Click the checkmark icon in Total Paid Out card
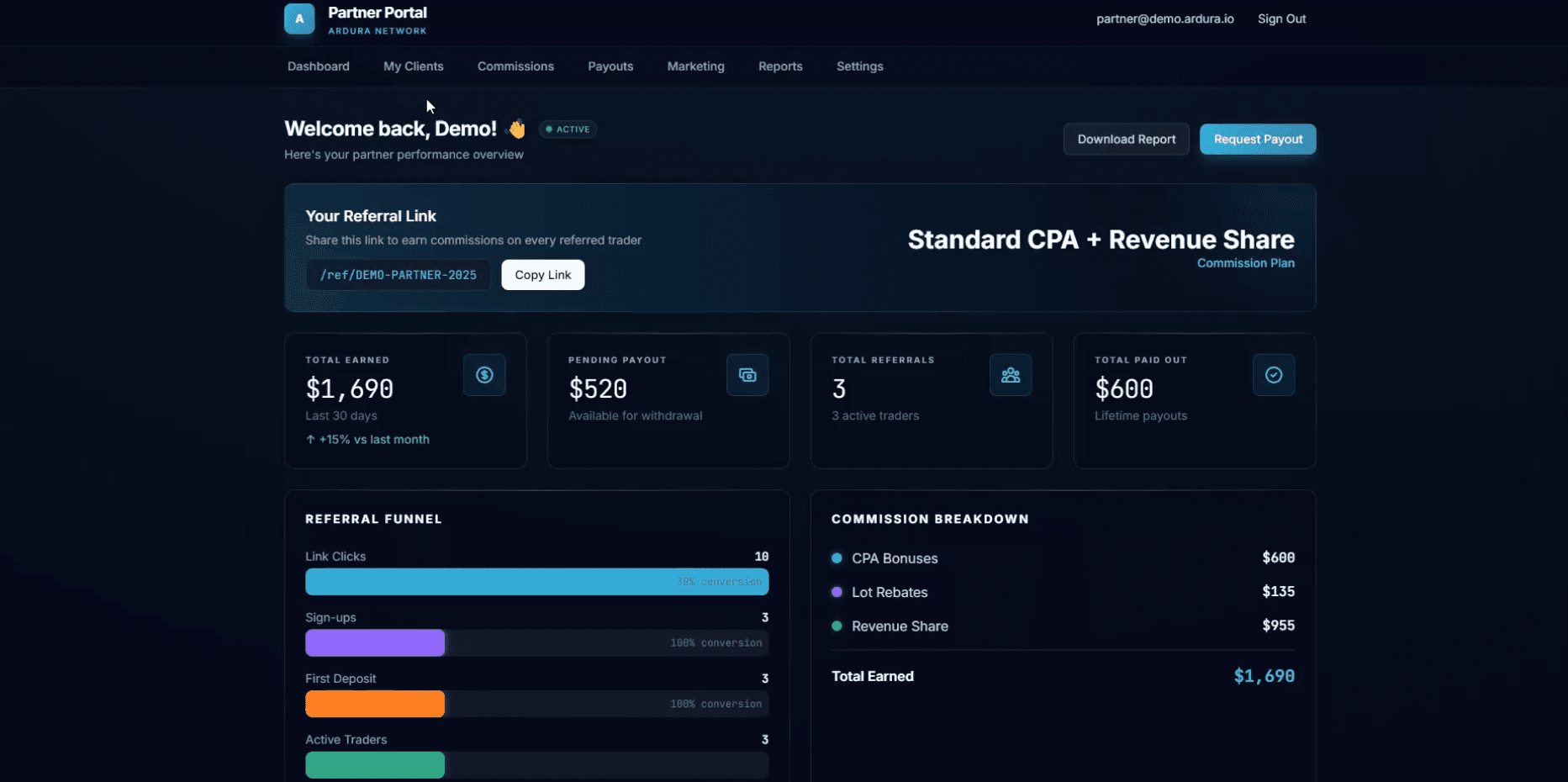This screenshot has height=782, width=1568. [x=1274, y=375]
